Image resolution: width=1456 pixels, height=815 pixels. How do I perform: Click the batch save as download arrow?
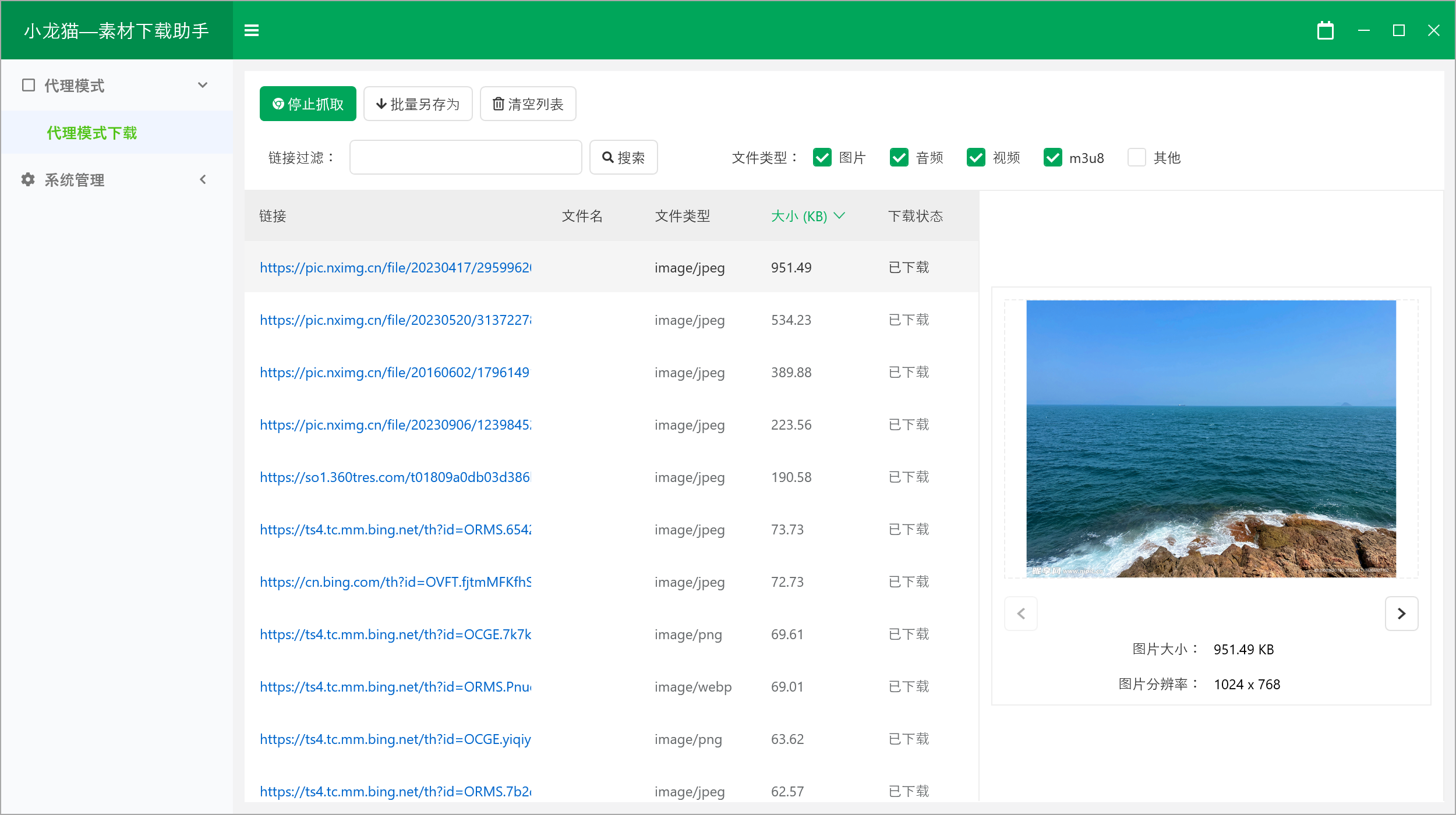(381, 104)
